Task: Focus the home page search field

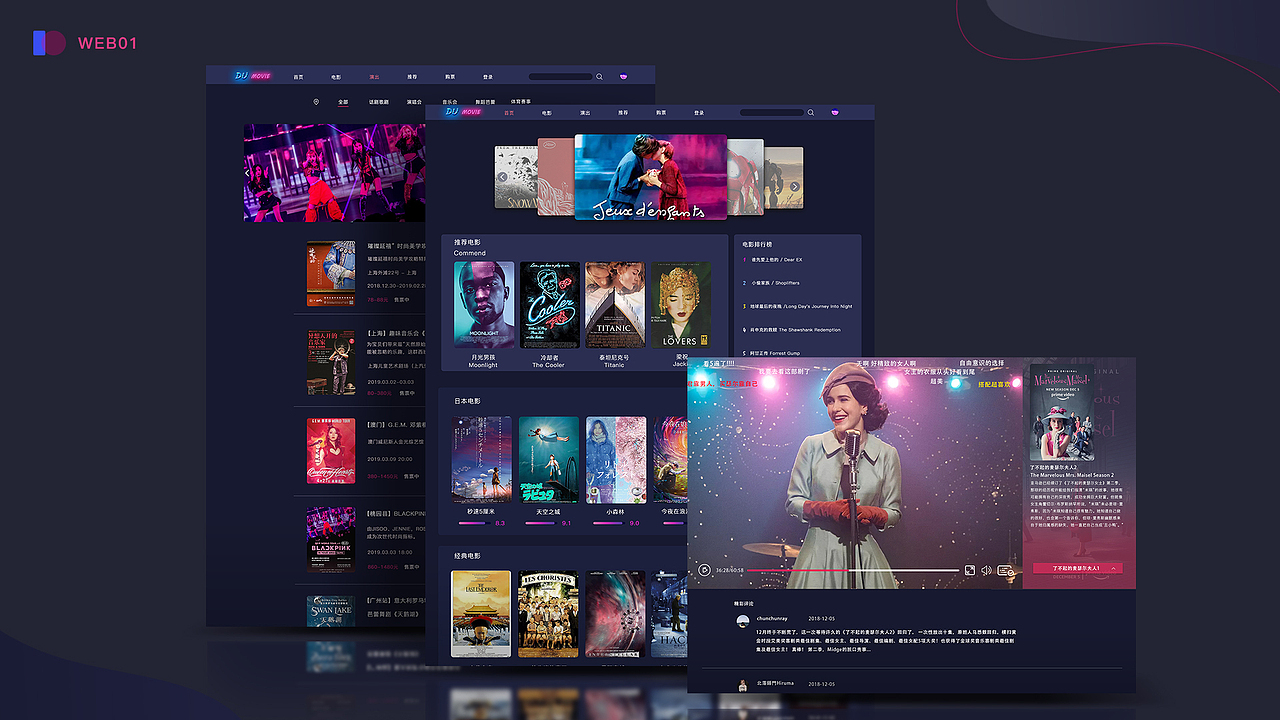Action: [x=772, y=113]
